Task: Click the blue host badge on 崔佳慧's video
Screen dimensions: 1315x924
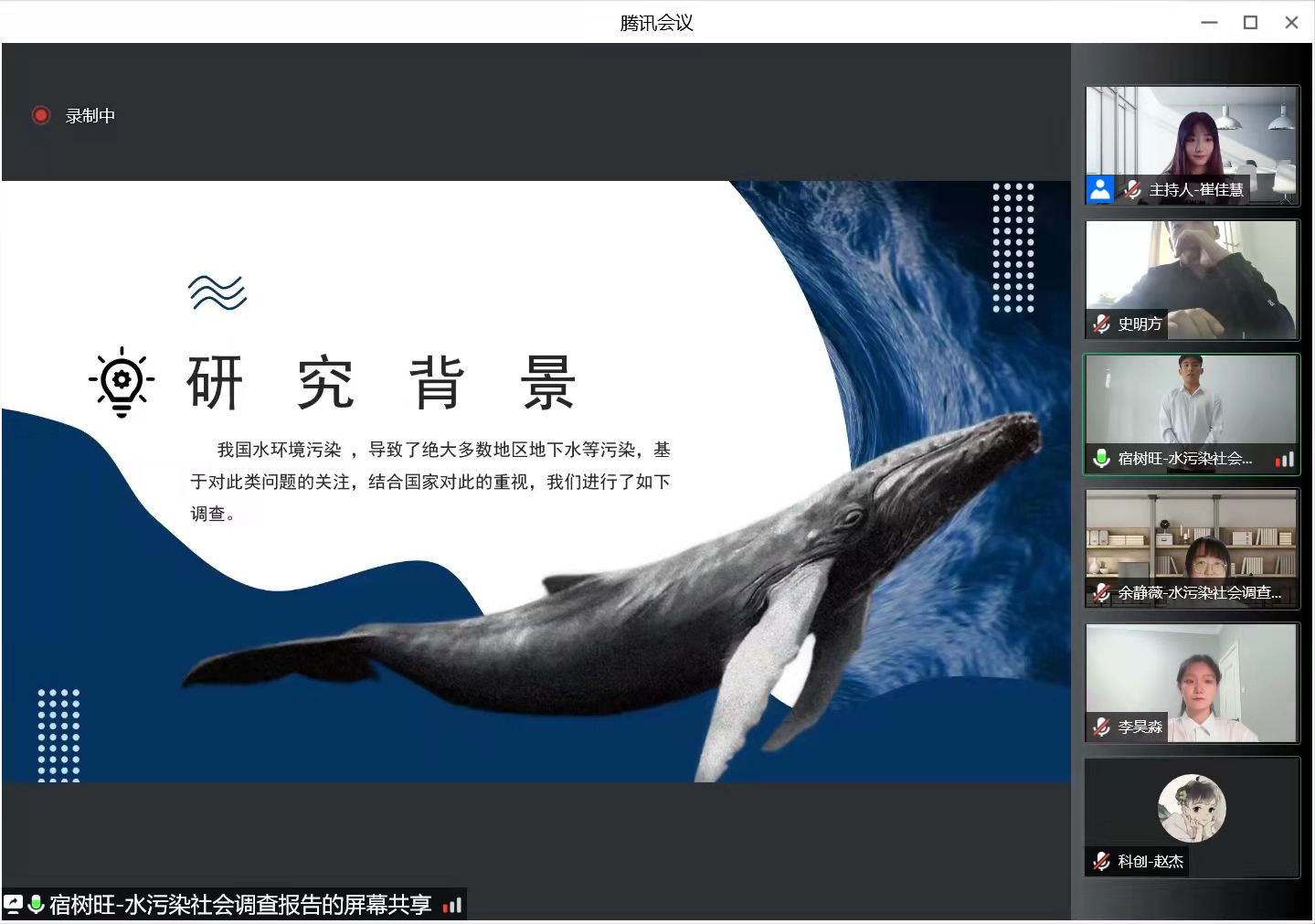Action: point(1100,189)
